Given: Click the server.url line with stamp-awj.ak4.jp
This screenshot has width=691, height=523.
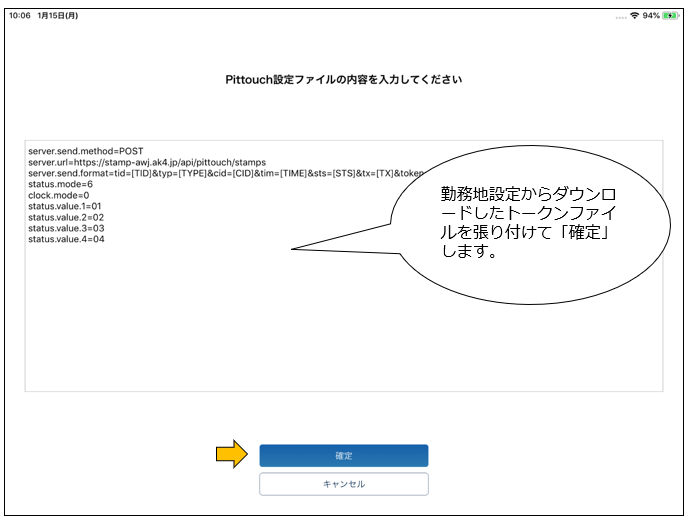Looking at the screenshot, I should point(147,162).
